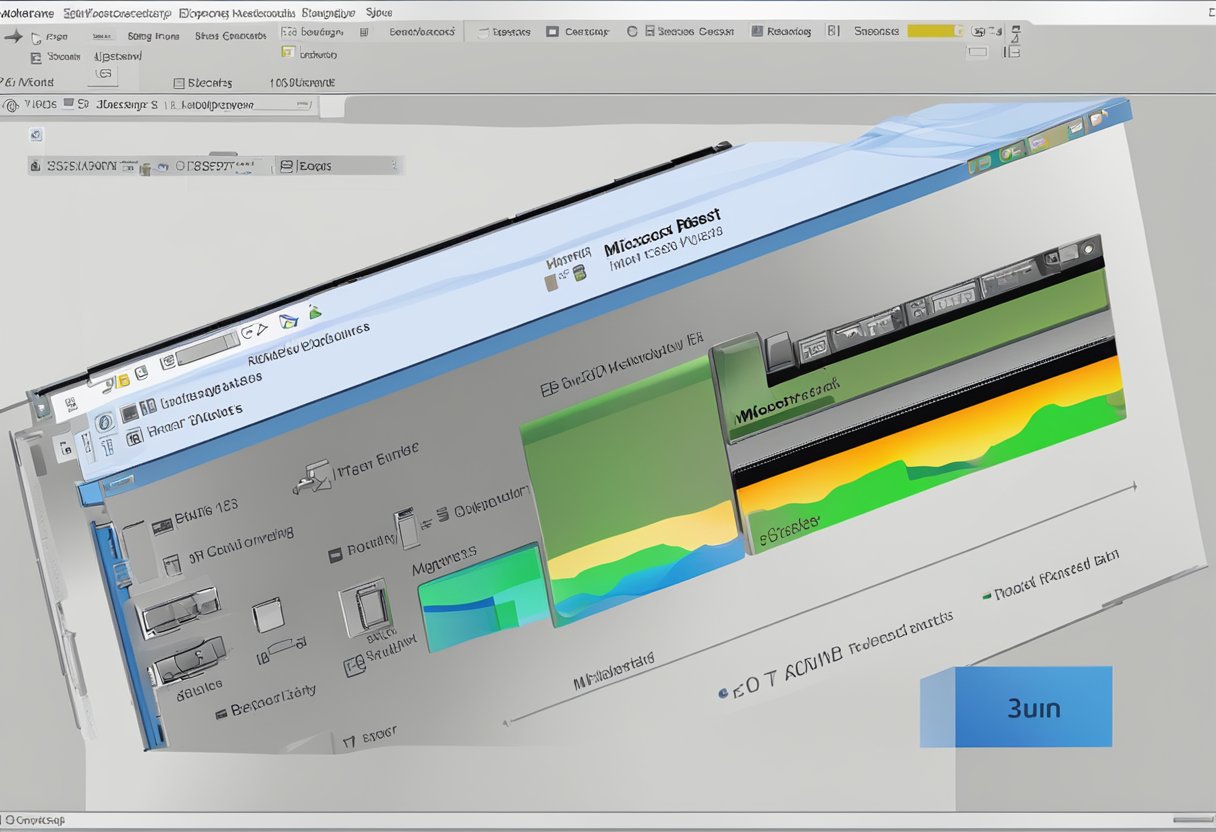This screenshot has width=1216, height=832.
Task: Click the small yellow icon at tilted window's left
Action: pos(123,381)
